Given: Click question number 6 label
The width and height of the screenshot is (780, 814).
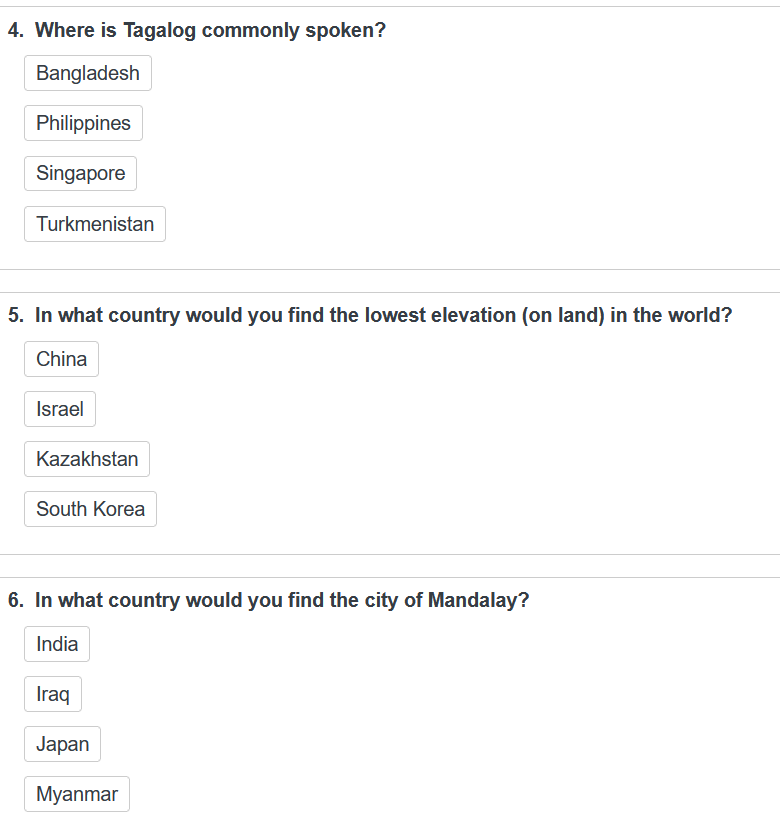Looking at the screenshot, I should tap(16, 601).
